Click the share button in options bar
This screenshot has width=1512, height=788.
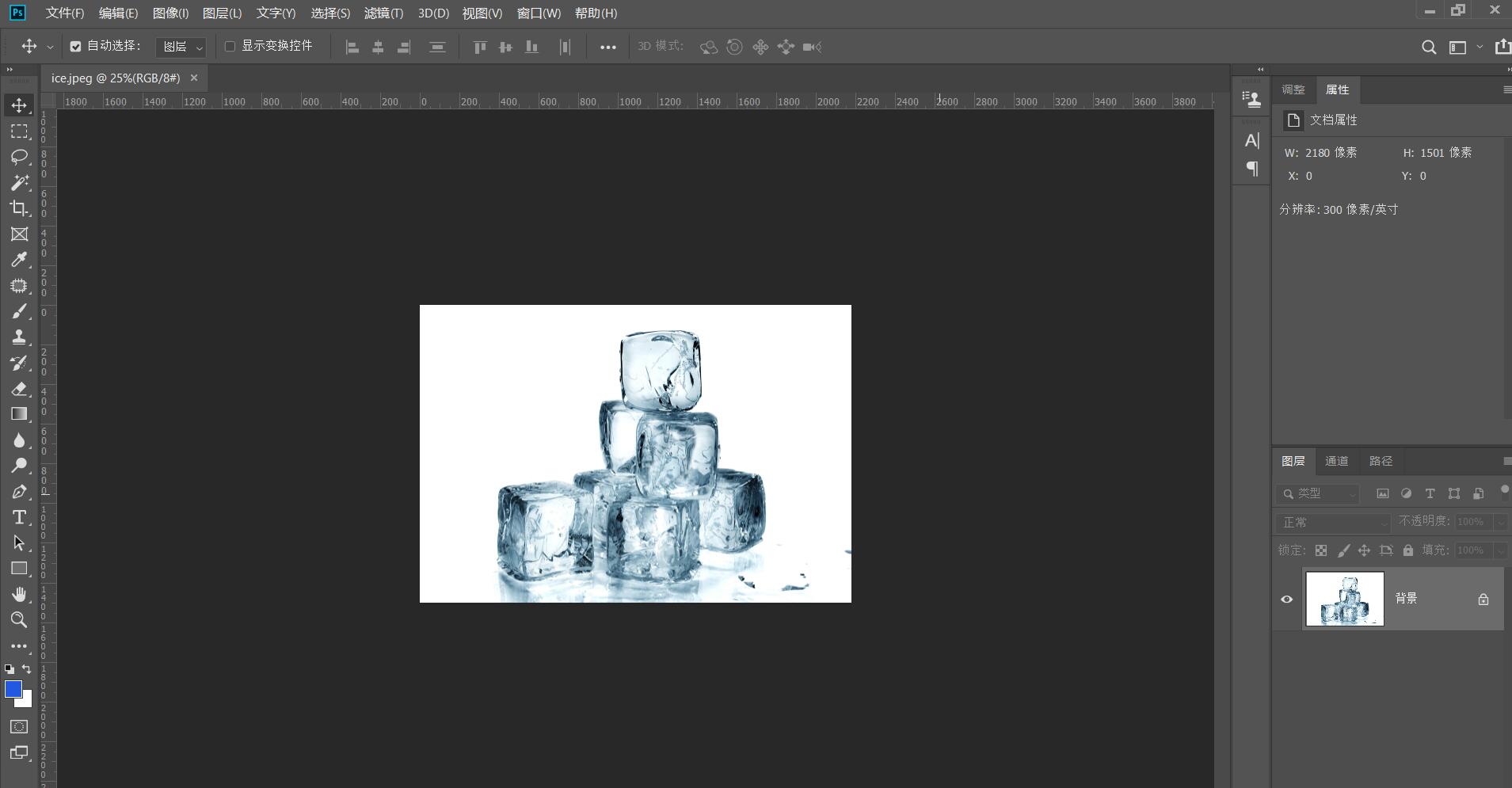pyautogui.click(x=1502, y=48)
